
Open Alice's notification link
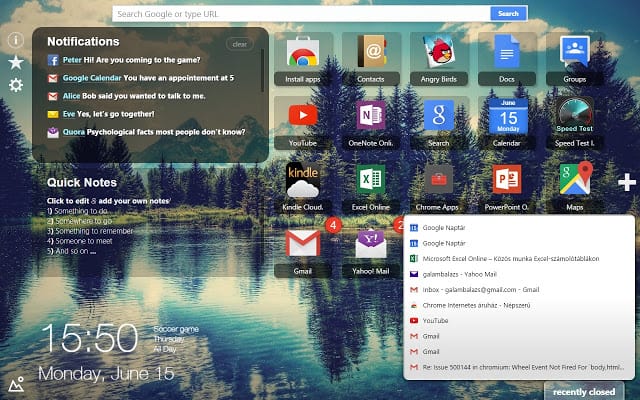(x=71, y=96)
